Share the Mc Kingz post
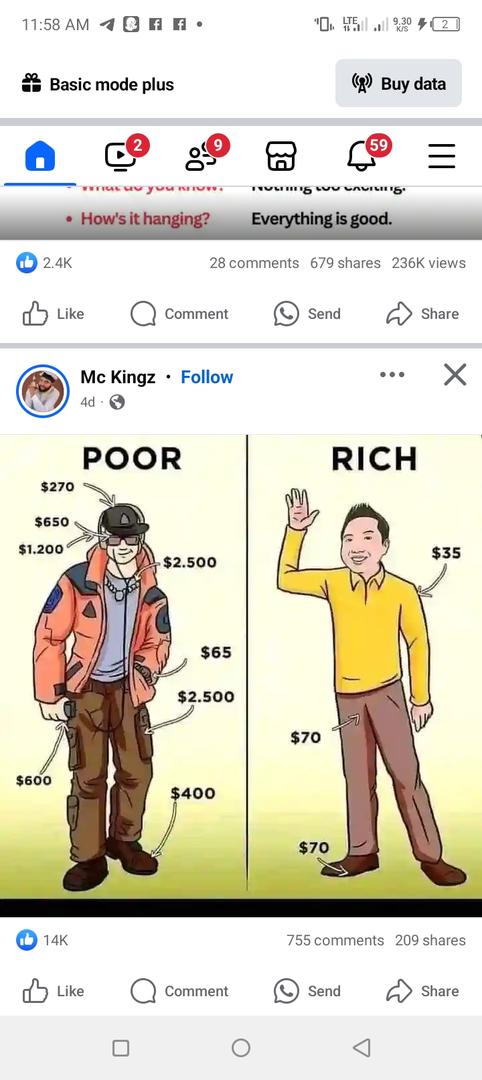Viewport: 482px width, 1080px height. click(422, 991)
